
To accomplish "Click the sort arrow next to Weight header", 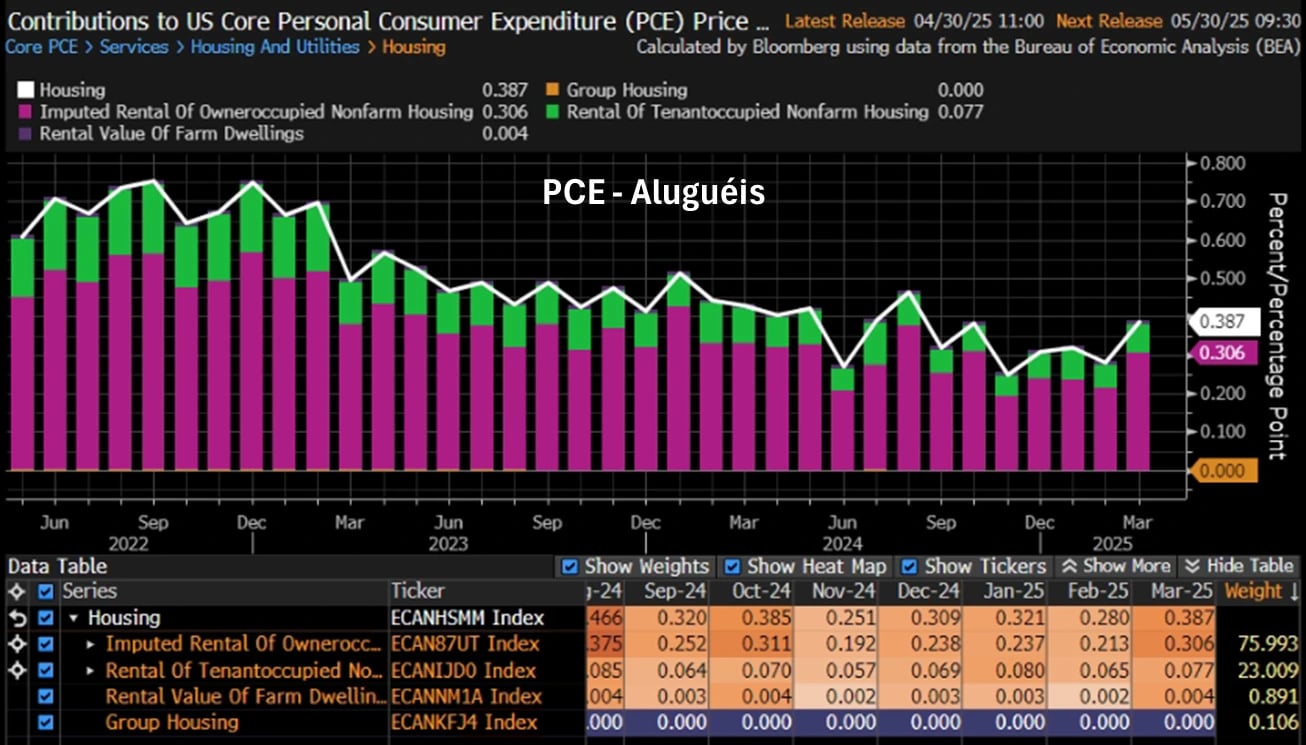I will click(1294, 591).
